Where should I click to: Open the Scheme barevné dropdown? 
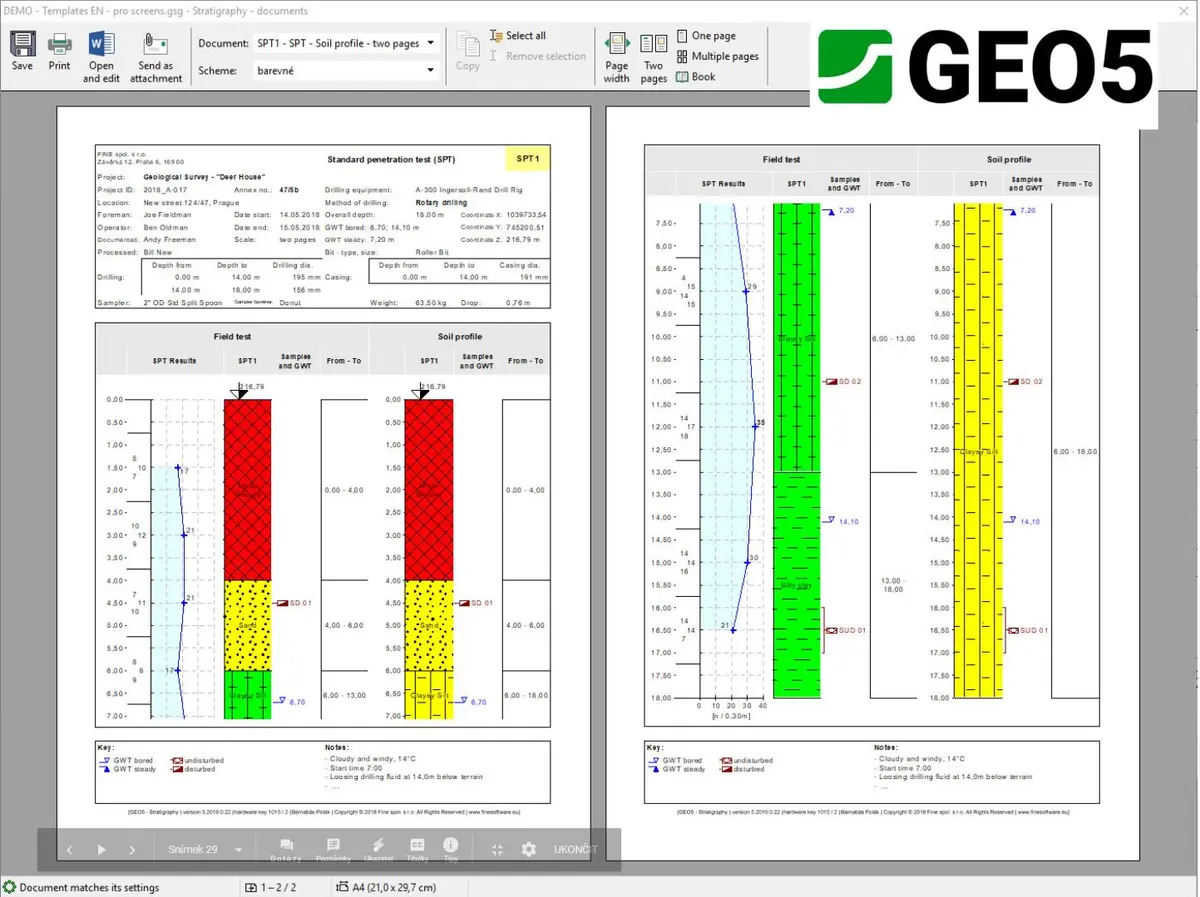tap(346, 71)
